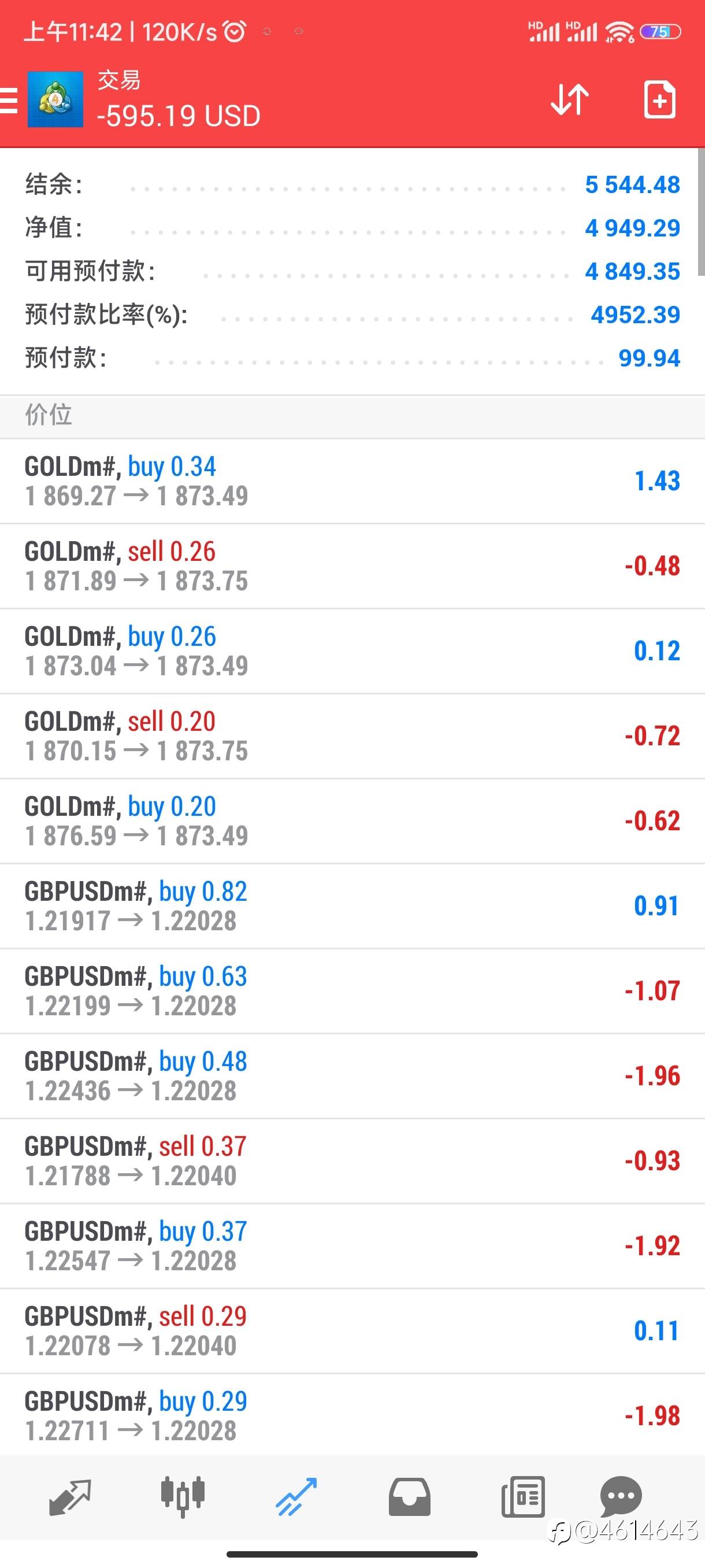Select GOLDm# buy 0.34 position
705x1568 pixels.
tap(352, 481)
